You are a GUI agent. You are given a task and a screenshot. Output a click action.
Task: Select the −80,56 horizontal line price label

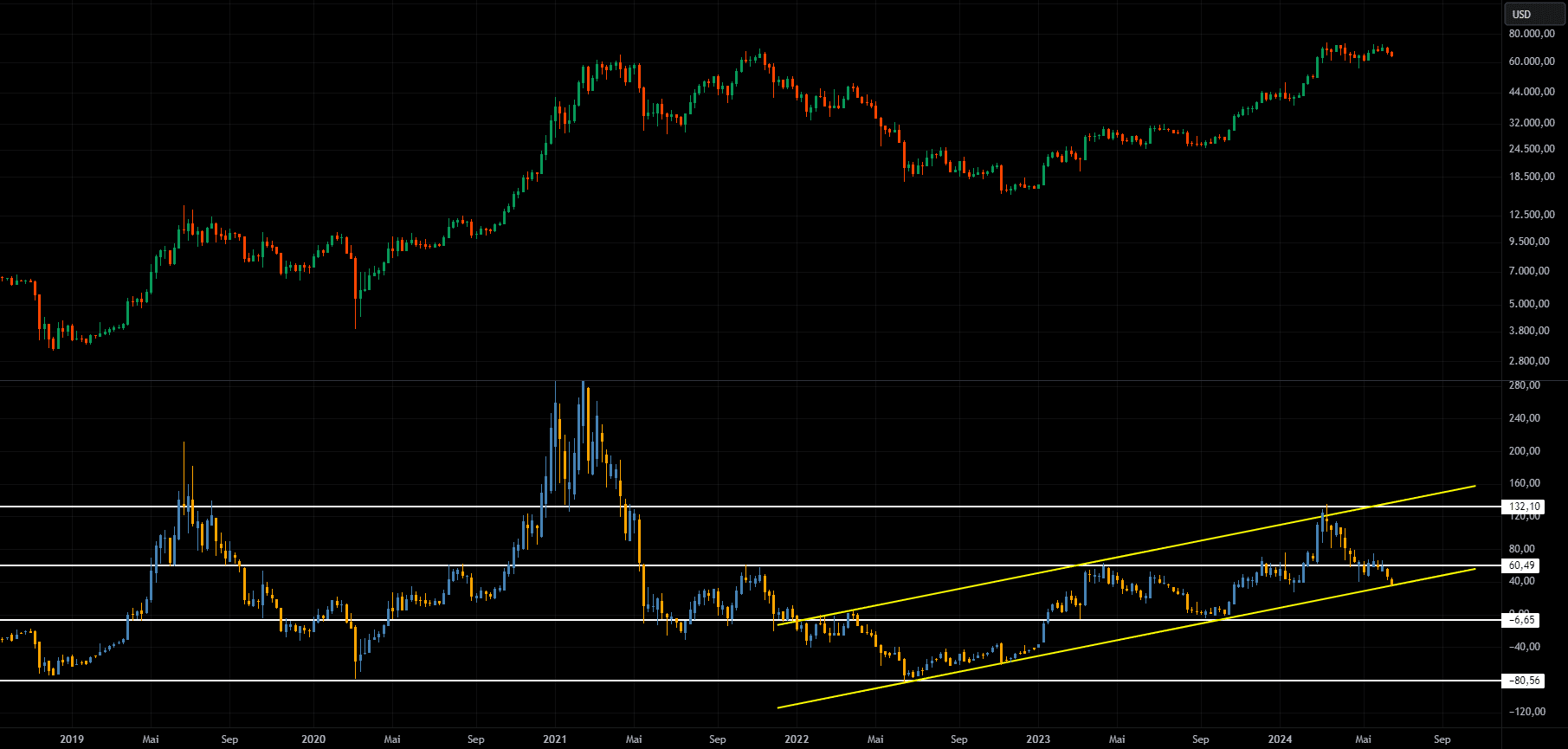click(x=1523, y=681)
